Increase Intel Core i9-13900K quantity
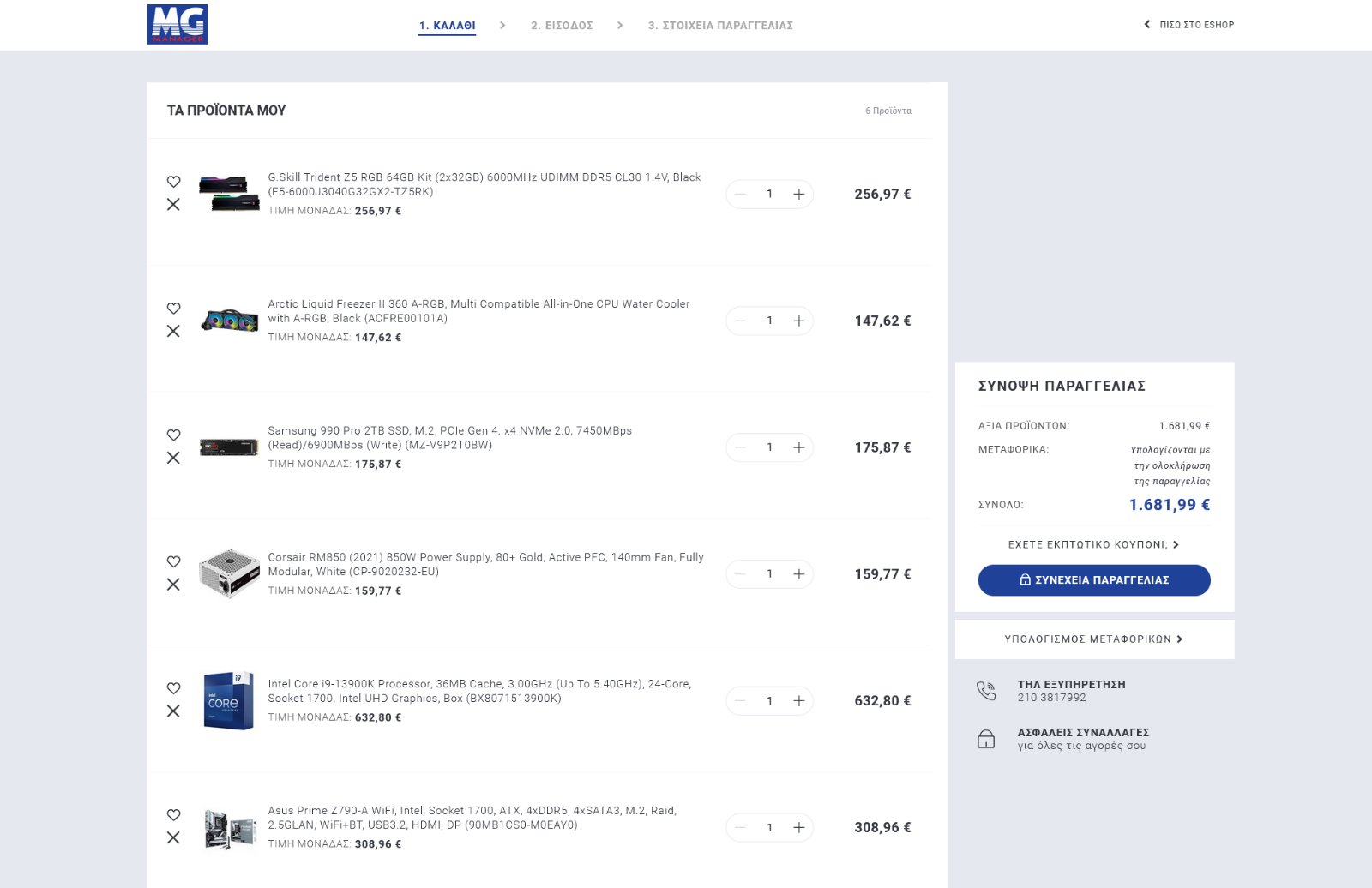This screenshot has height=888, width=1372. point(798,701)
